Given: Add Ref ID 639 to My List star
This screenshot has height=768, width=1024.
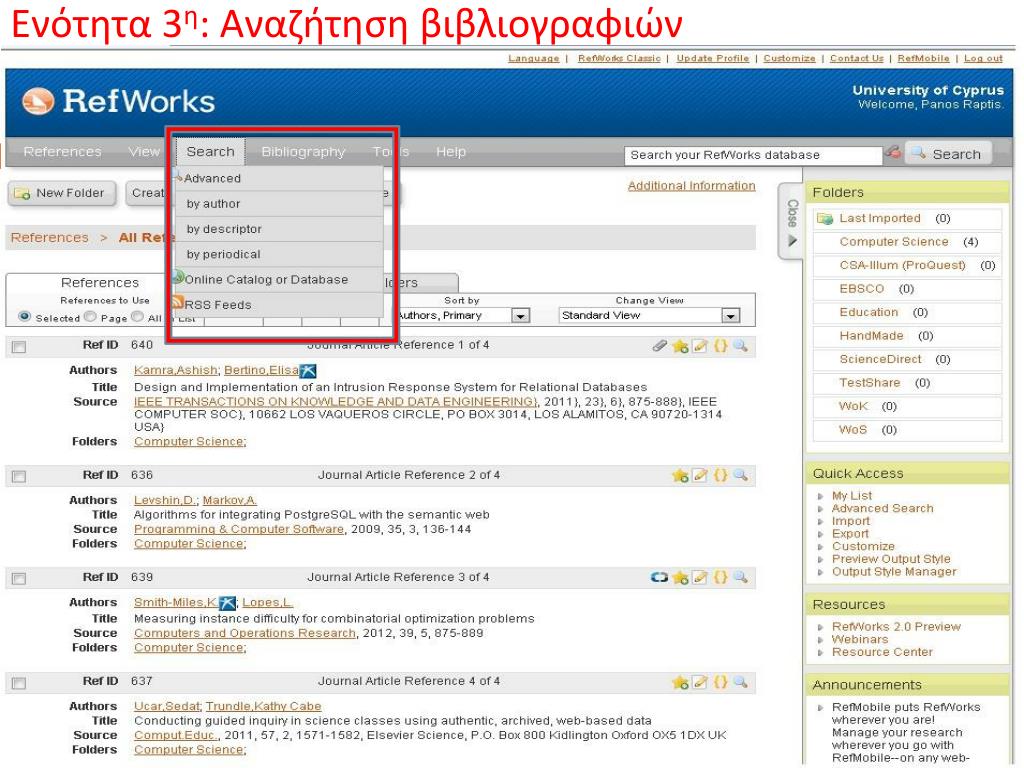Looking at the screenshot, I should 680,577.
